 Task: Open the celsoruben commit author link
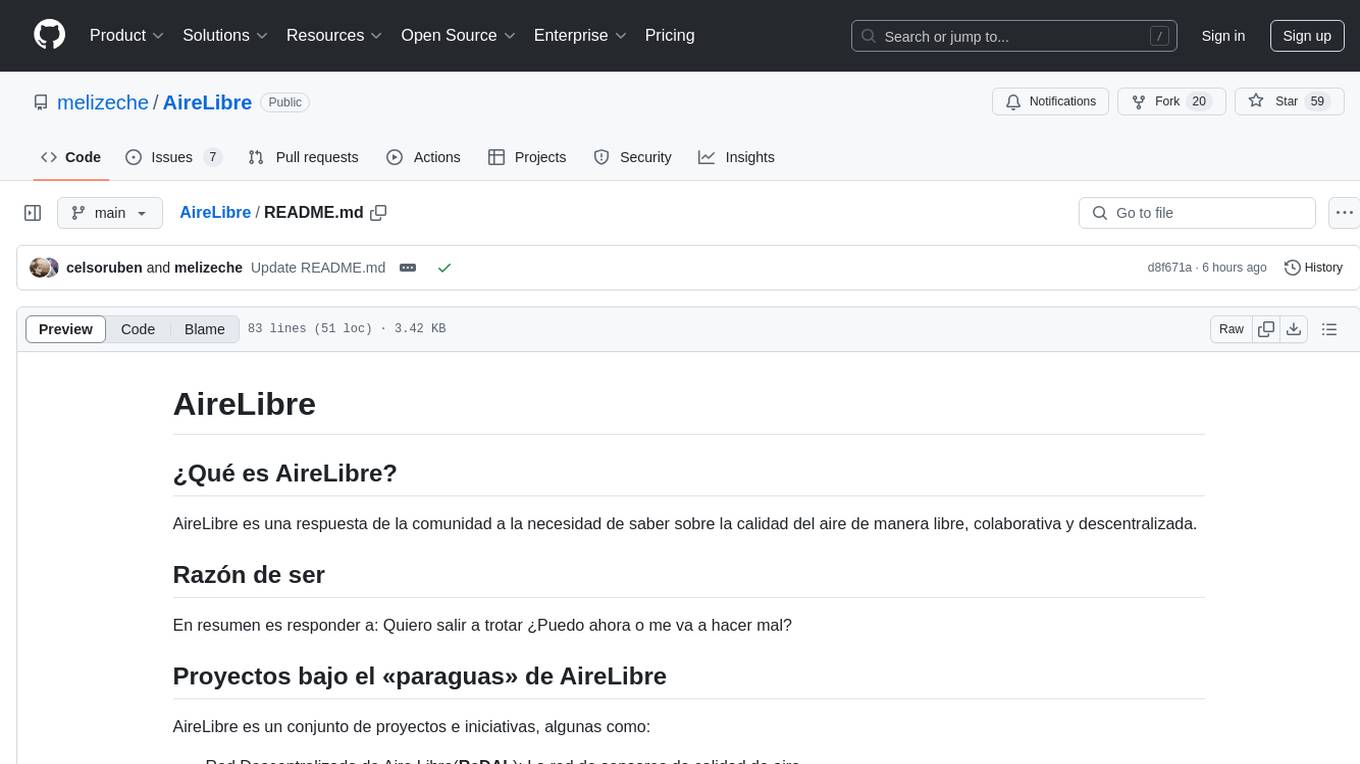click(104, 267)
